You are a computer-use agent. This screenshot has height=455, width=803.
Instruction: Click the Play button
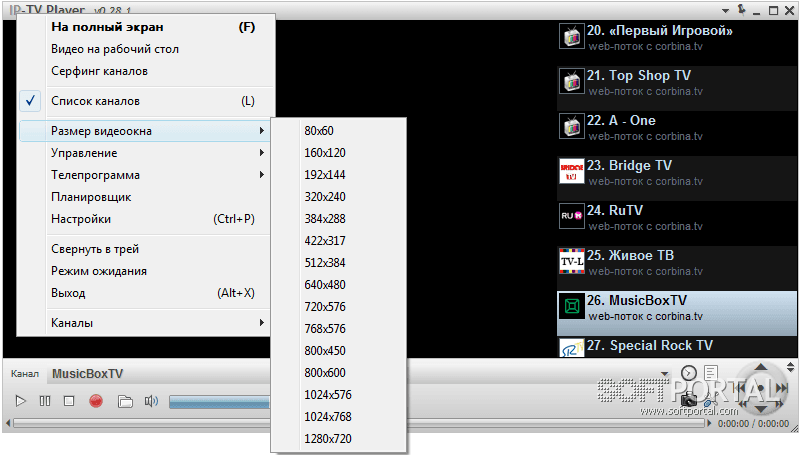20,401
